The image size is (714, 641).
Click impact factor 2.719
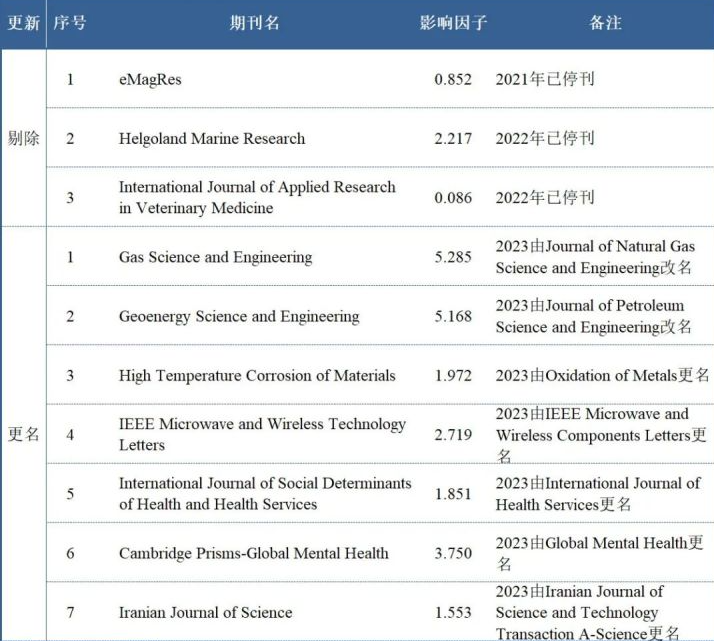[453, 435]
